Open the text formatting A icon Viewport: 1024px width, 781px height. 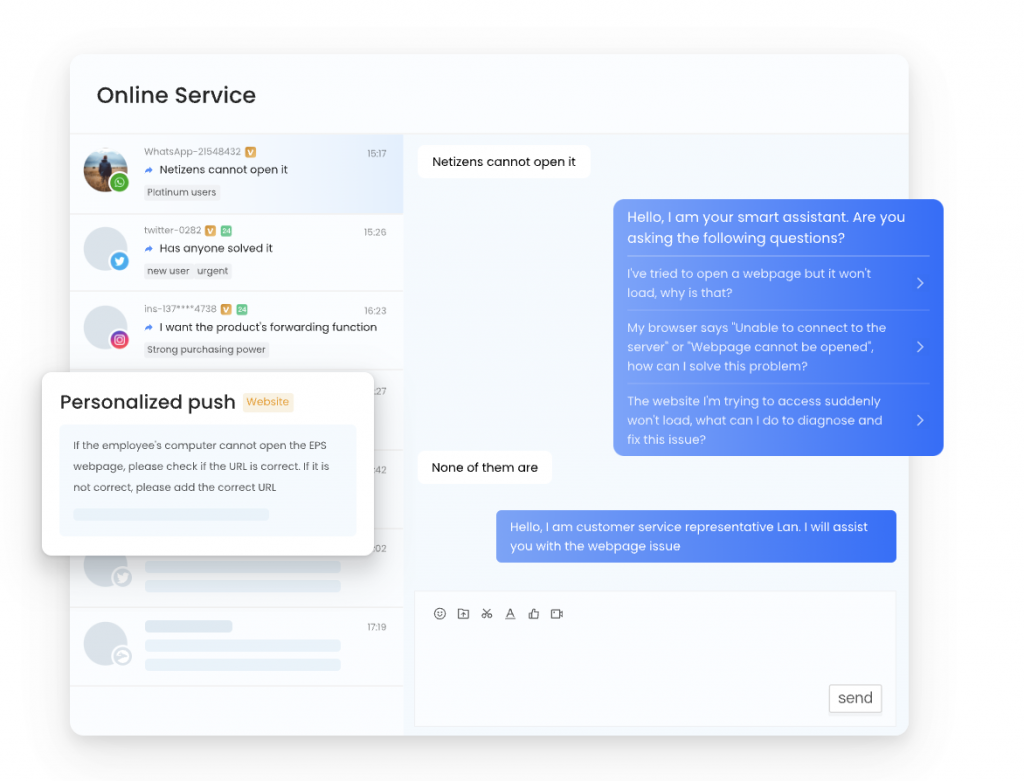pos(510,614)
